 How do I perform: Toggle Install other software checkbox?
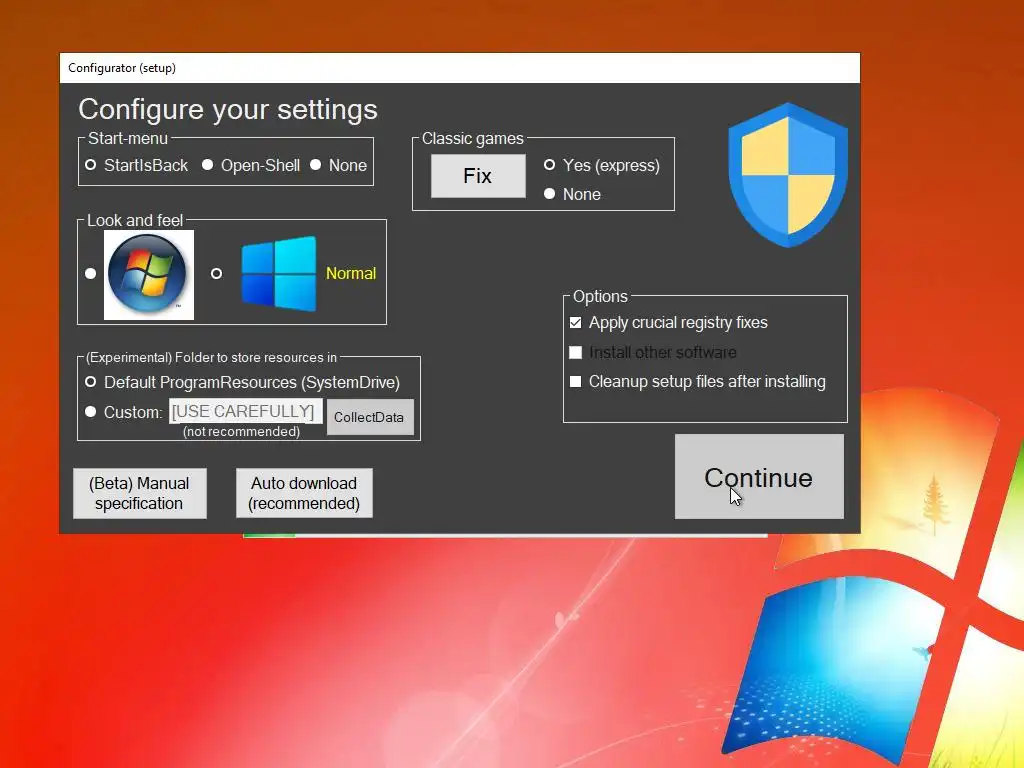pos(575,353)
